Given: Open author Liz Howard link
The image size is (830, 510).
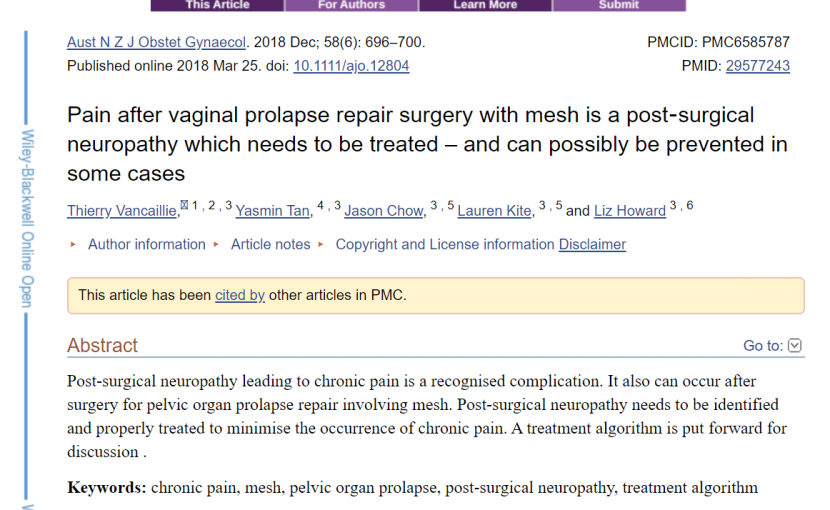Looking at the screenshot, I should pos(630,211).
